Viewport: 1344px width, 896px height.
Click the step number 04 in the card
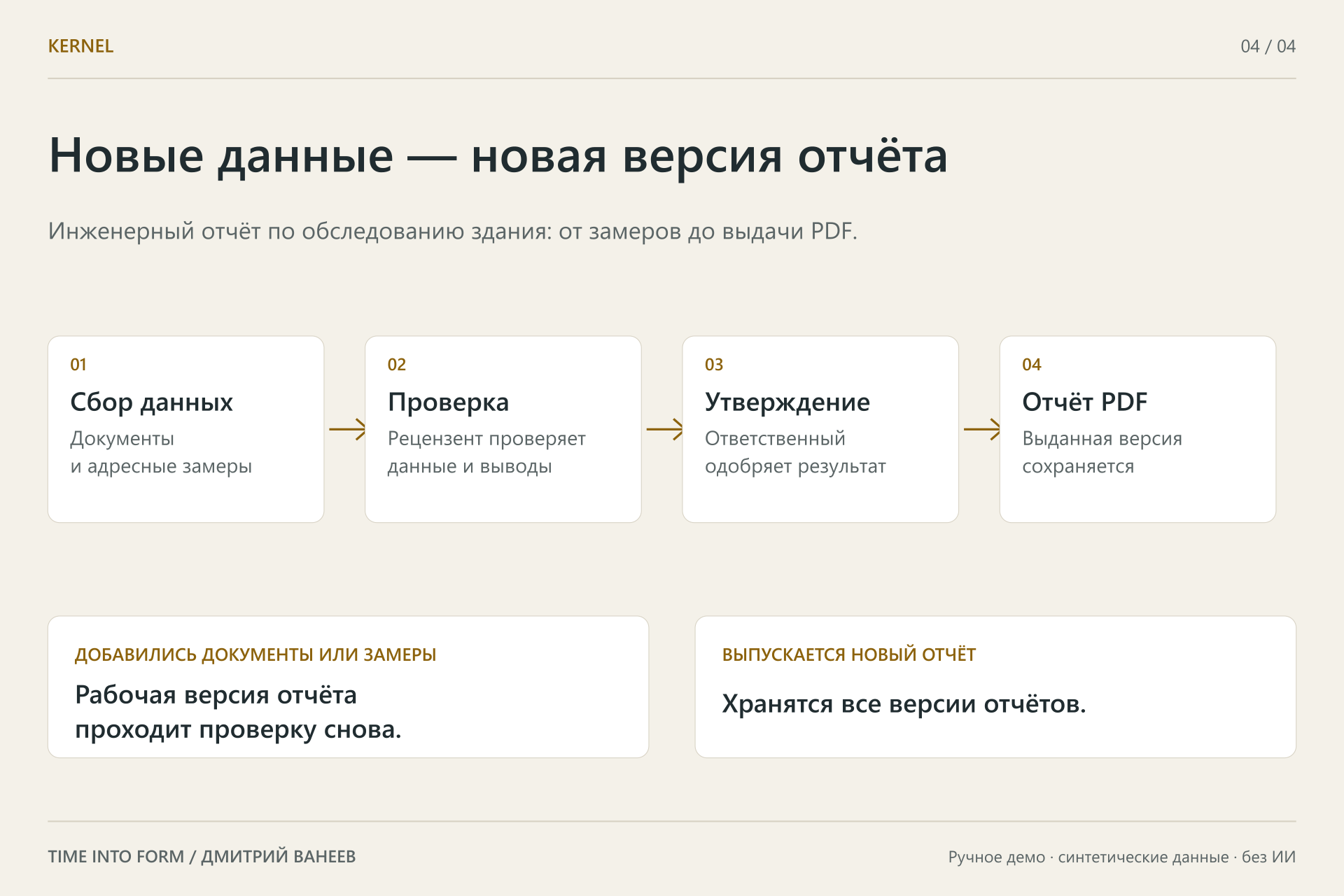[1031, 365]
